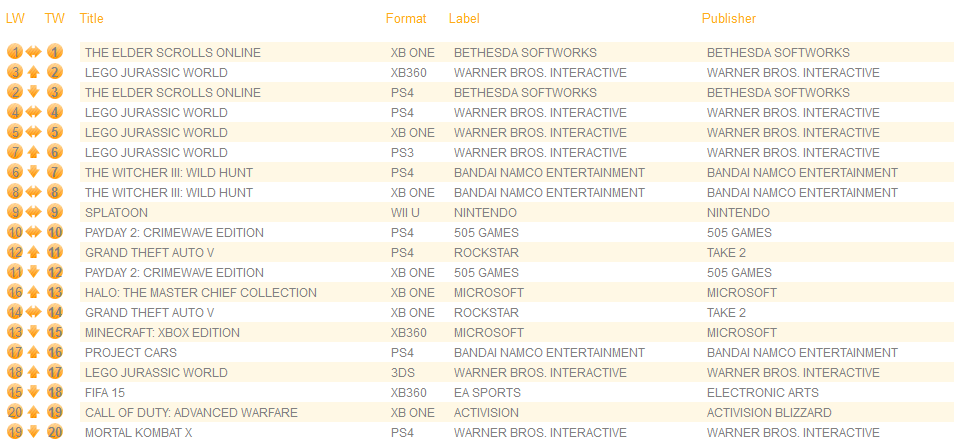Viewport: 954px width, 442px height.
Task: Click the down arrow icon in the Minecraft: Xbox Edition row
Action: [34, 332]
